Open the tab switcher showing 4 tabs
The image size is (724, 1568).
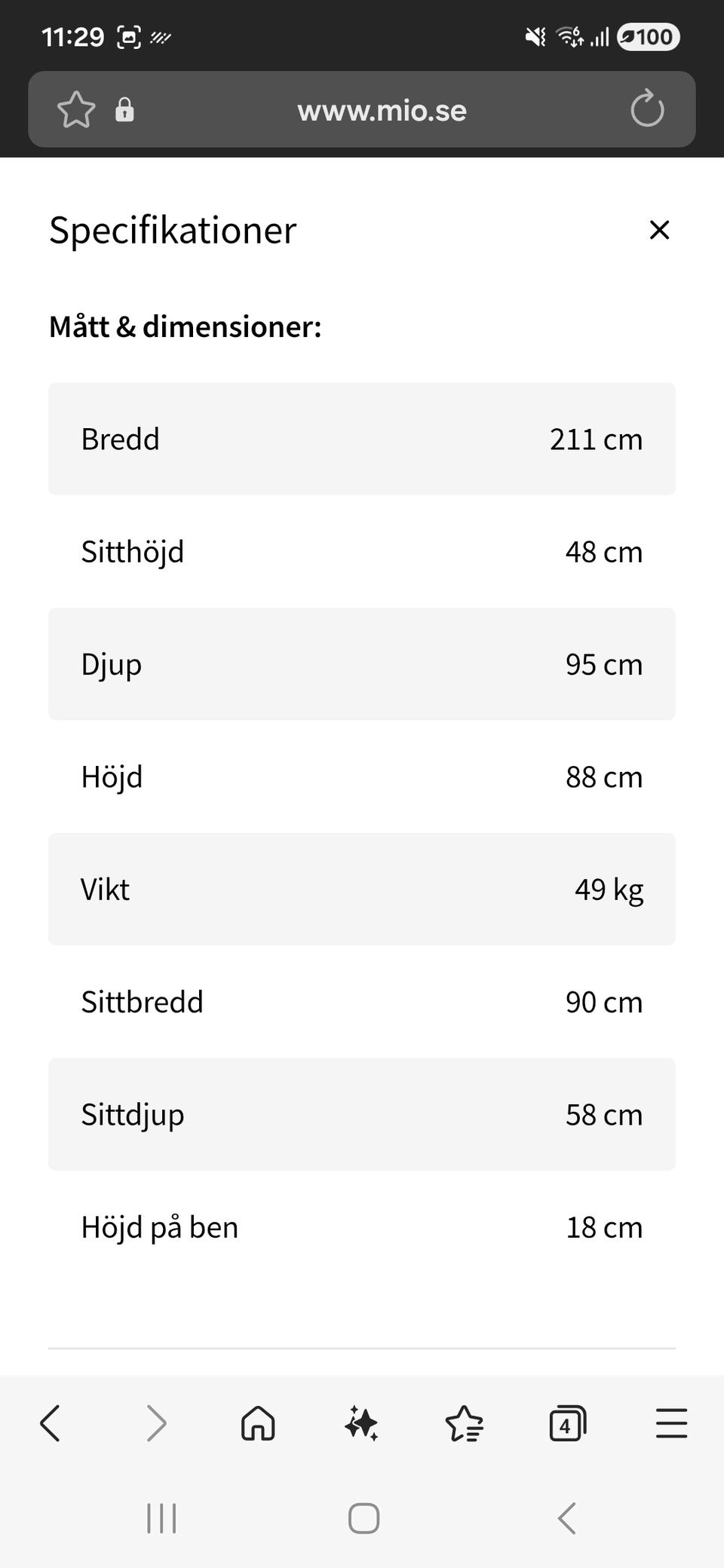click(567, 1424)
